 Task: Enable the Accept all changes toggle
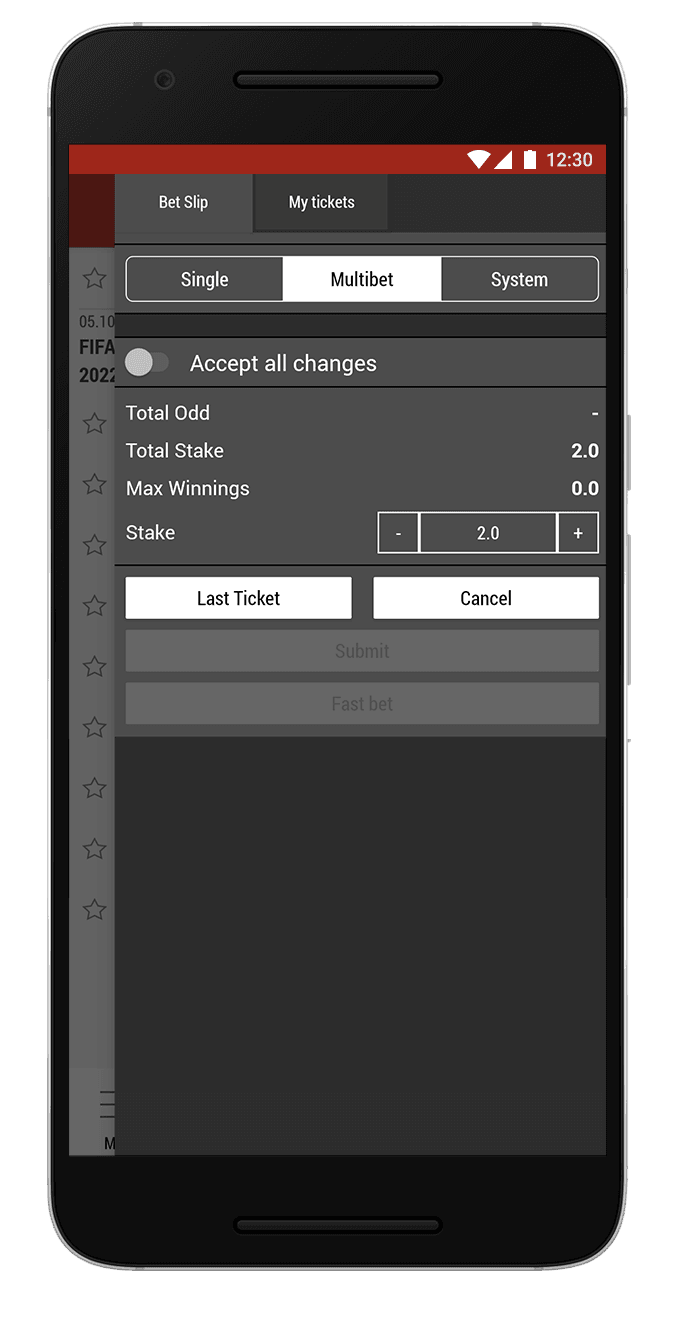147,363
